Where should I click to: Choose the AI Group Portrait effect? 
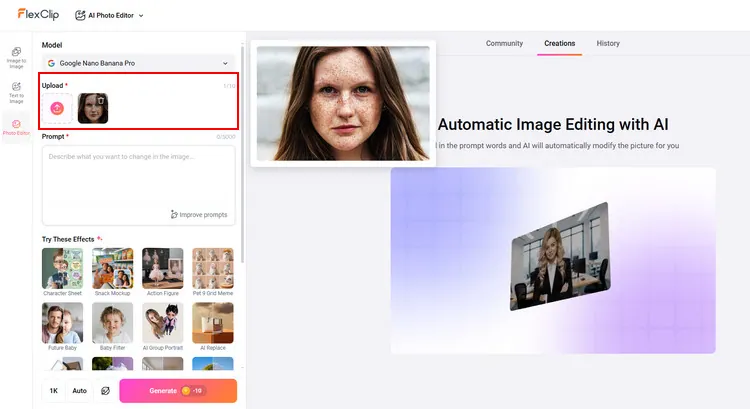[163, 326]
